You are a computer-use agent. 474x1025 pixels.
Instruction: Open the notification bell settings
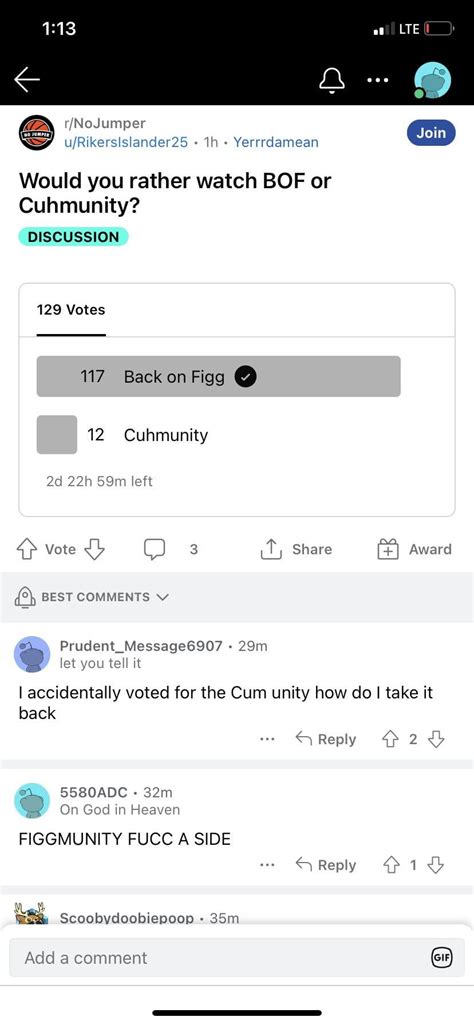point(331,80)
